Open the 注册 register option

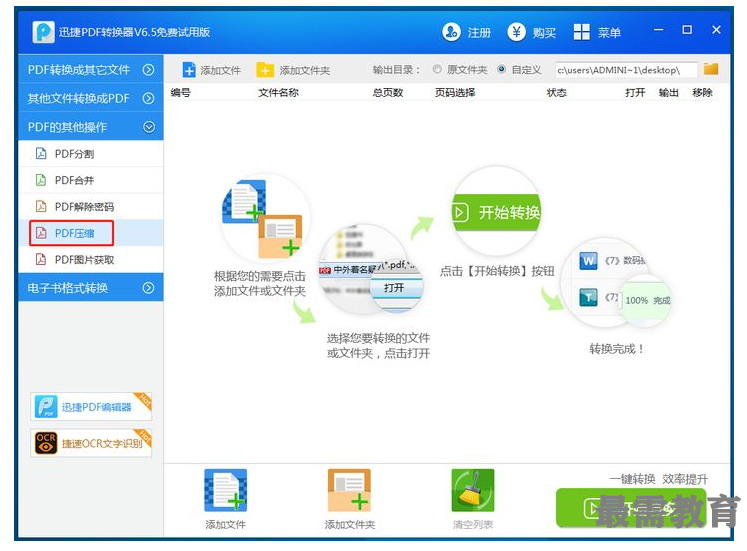[x=466, y=32]
